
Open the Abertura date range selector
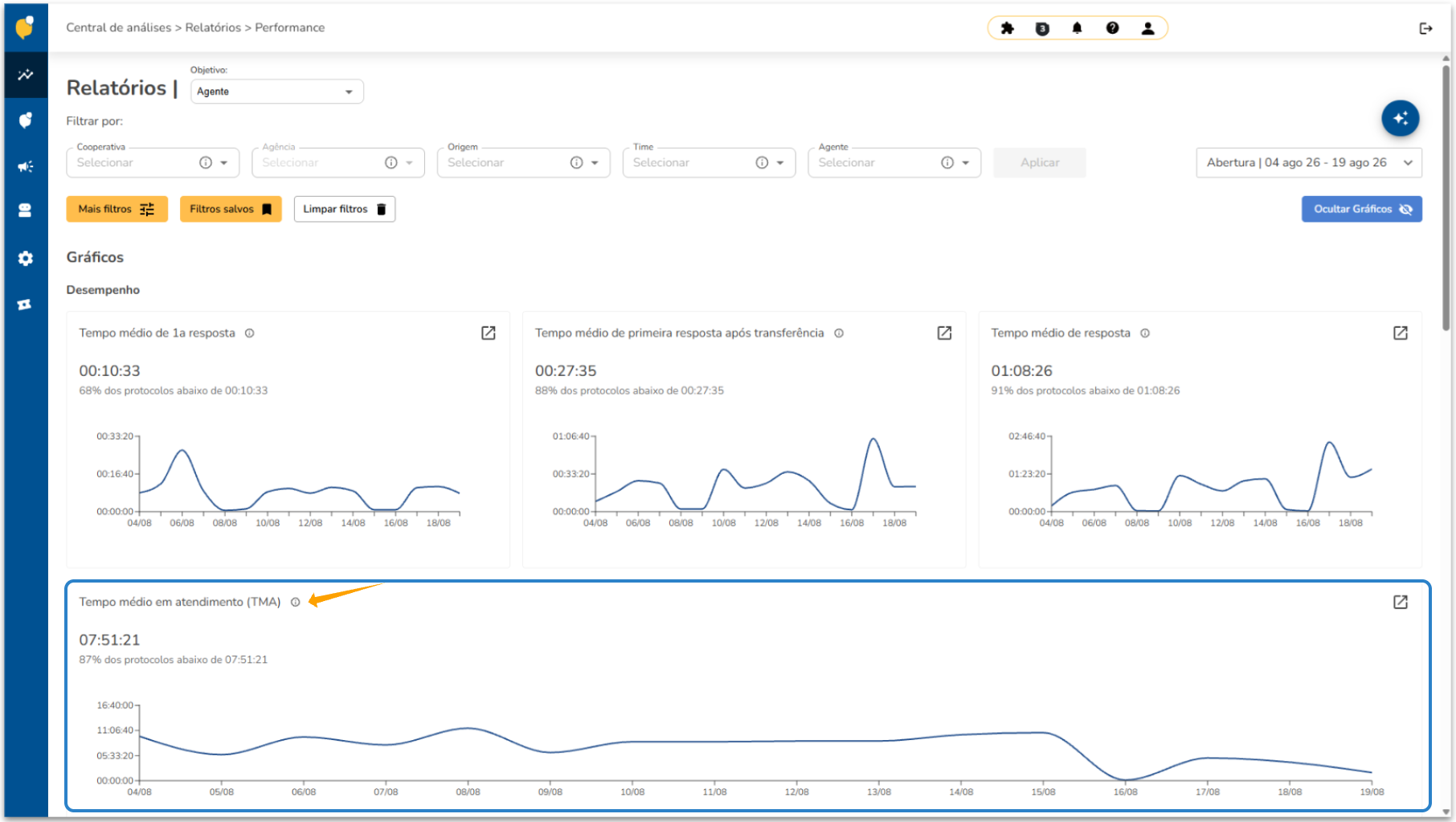coord(1308,162)
